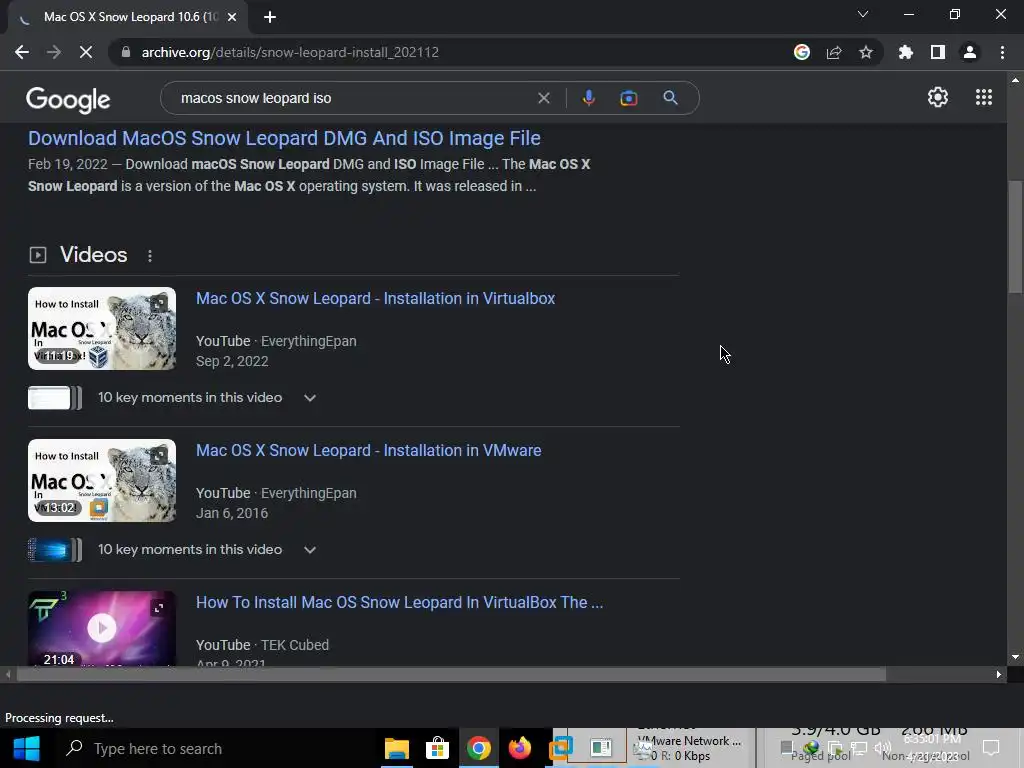Go to the Google homepage logo

[x=68, y=99]
